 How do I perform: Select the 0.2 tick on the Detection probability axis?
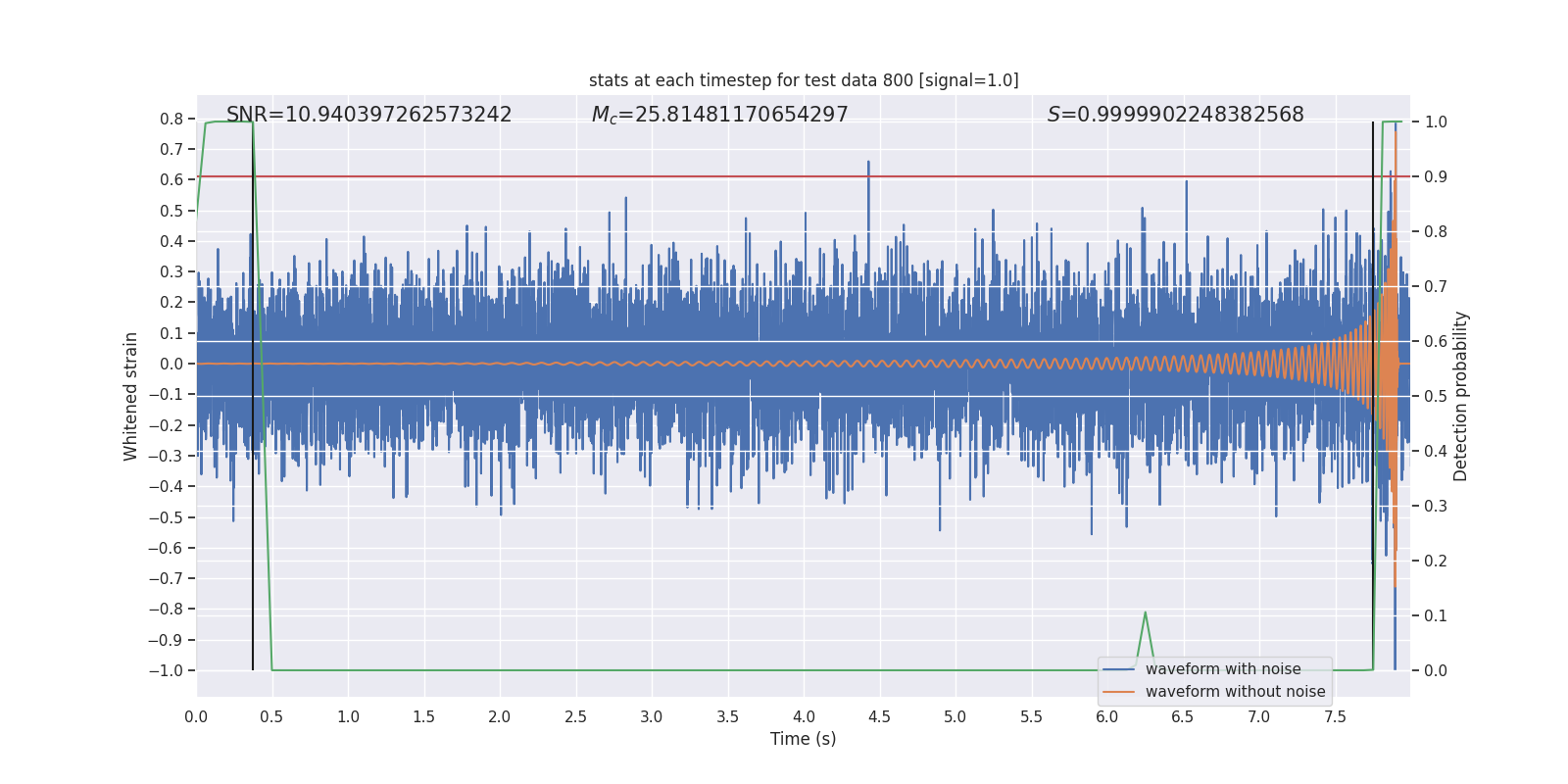tap(1436, 562)
